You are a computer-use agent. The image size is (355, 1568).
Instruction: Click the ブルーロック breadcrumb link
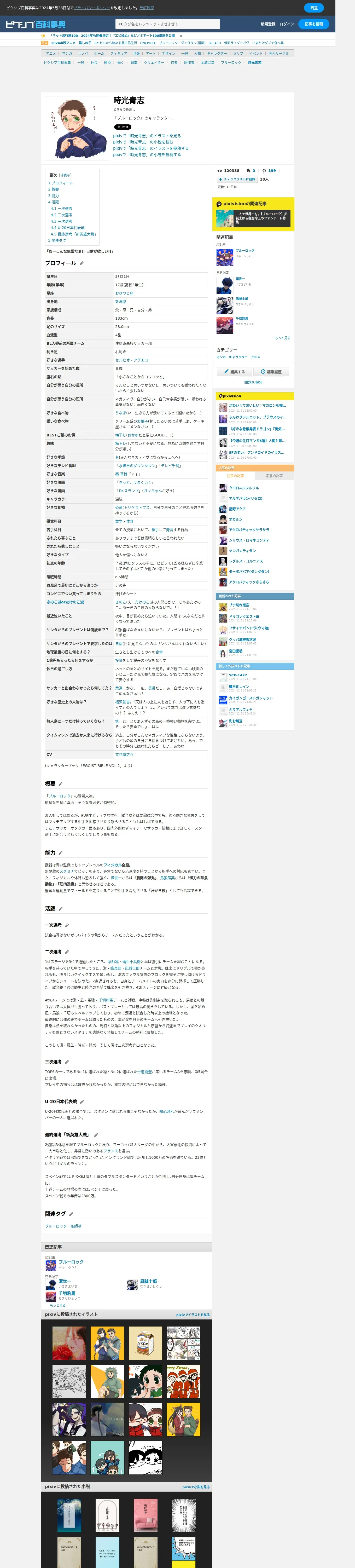231,63
